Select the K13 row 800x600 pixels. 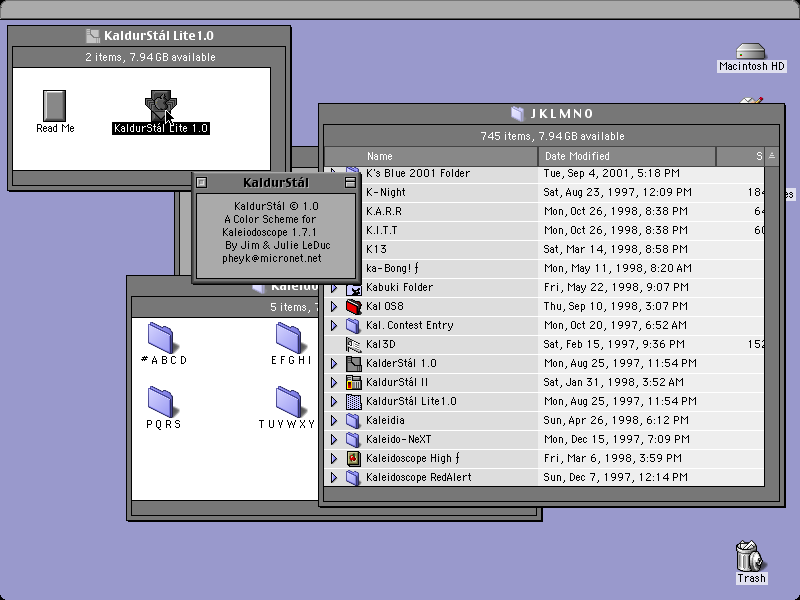pyautogui.click(x=544, y=249)
